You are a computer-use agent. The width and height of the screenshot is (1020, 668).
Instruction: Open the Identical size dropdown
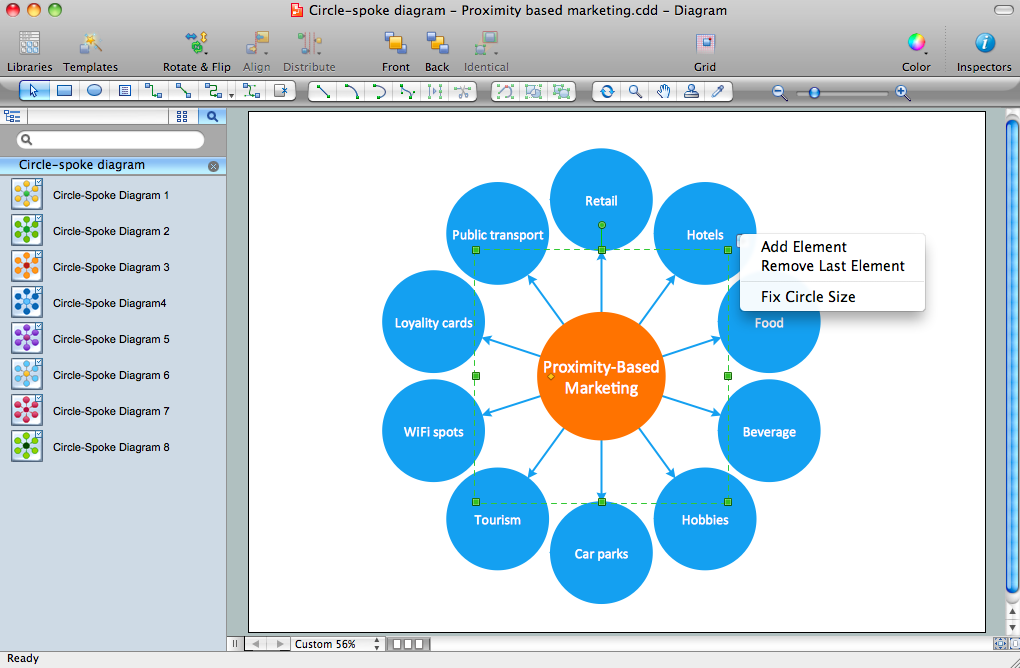(486, 51)
